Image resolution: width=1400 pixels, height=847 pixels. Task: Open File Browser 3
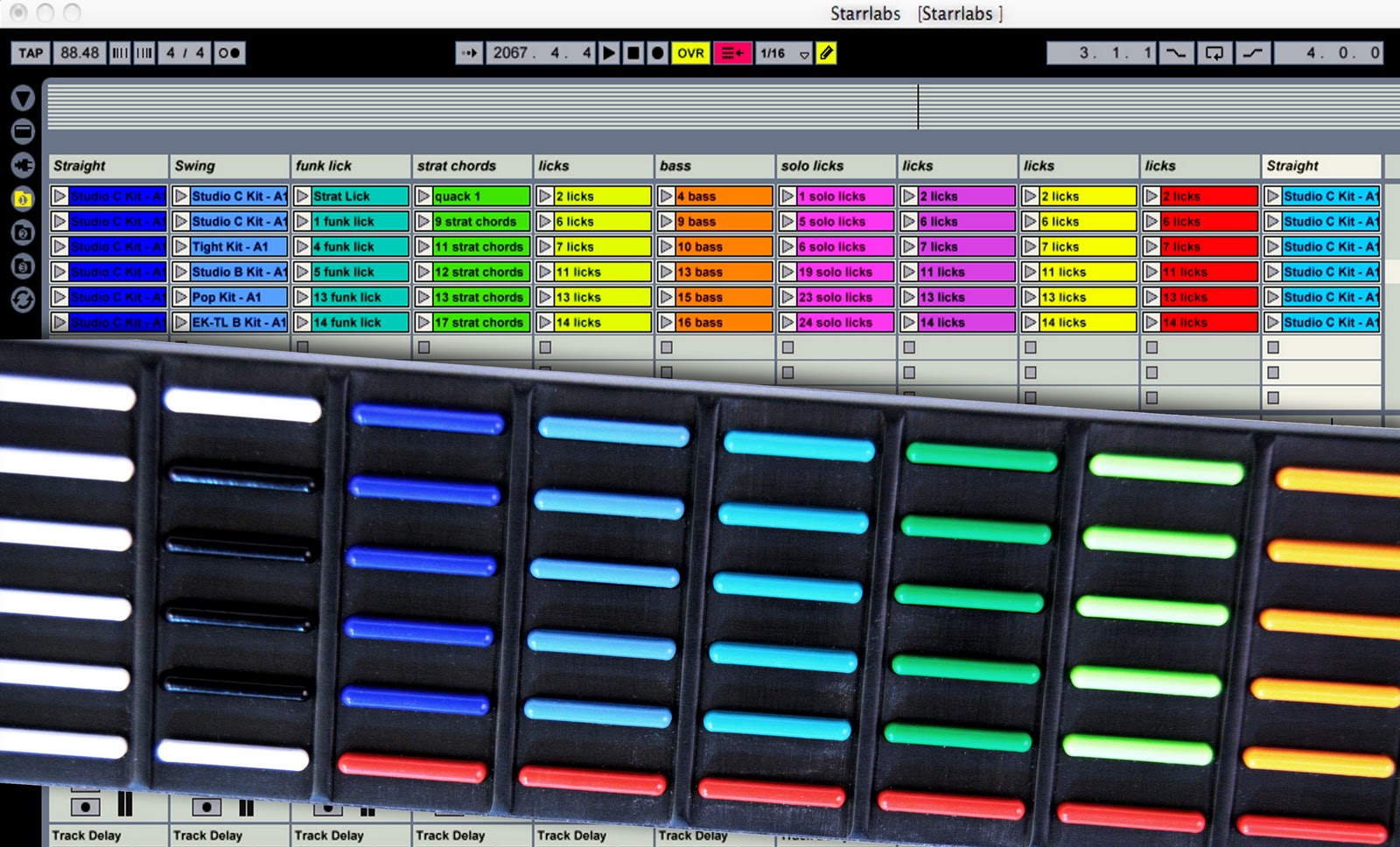(x=23, y=266)
